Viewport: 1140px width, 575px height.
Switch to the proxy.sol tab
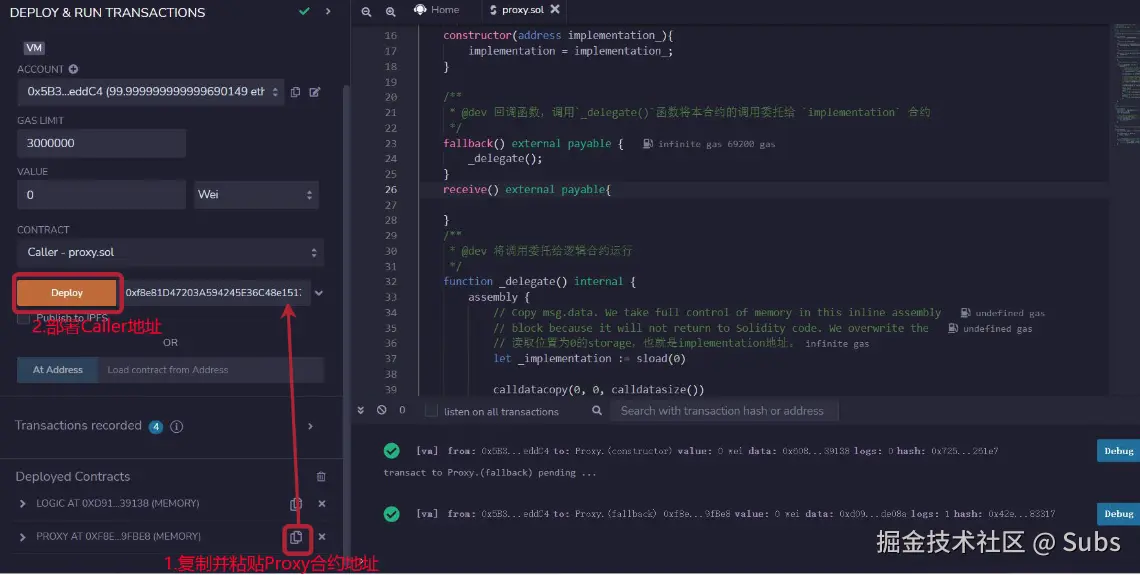(516, 9)
